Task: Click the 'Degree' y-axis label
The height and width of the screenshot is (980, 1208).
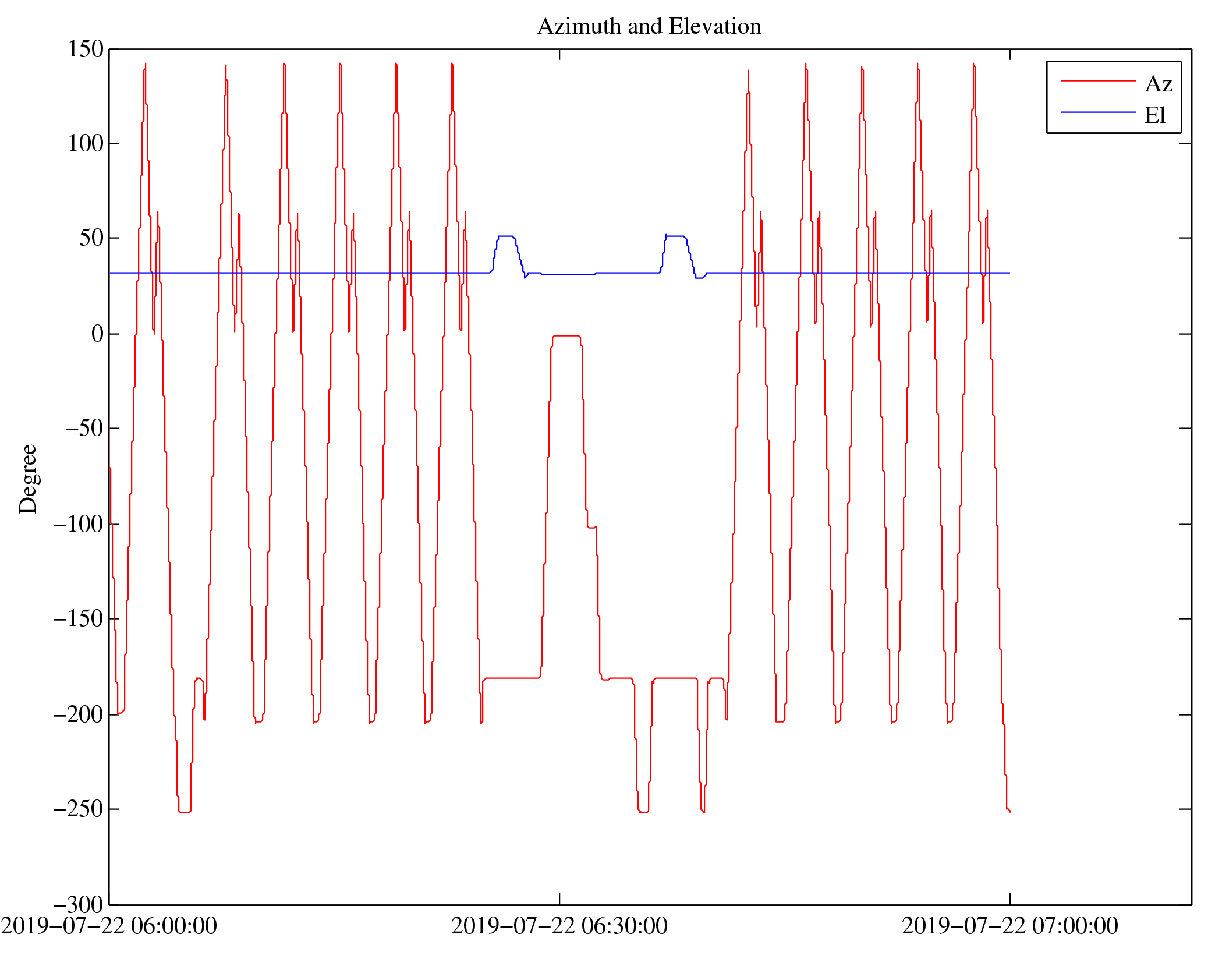Action: tap(27, 479)
